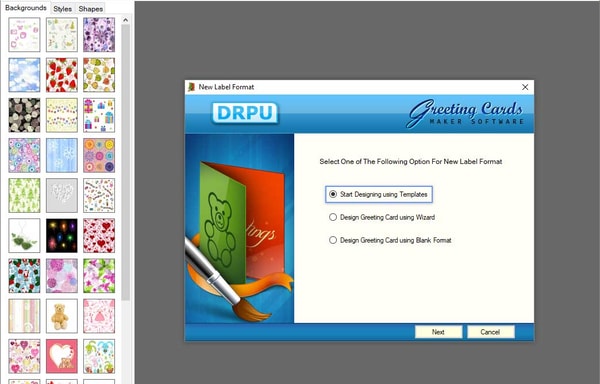The width and height of the screenshot is (600, 384).
Task: Choose the green and pink lilies background
Action: coord(99,276)
